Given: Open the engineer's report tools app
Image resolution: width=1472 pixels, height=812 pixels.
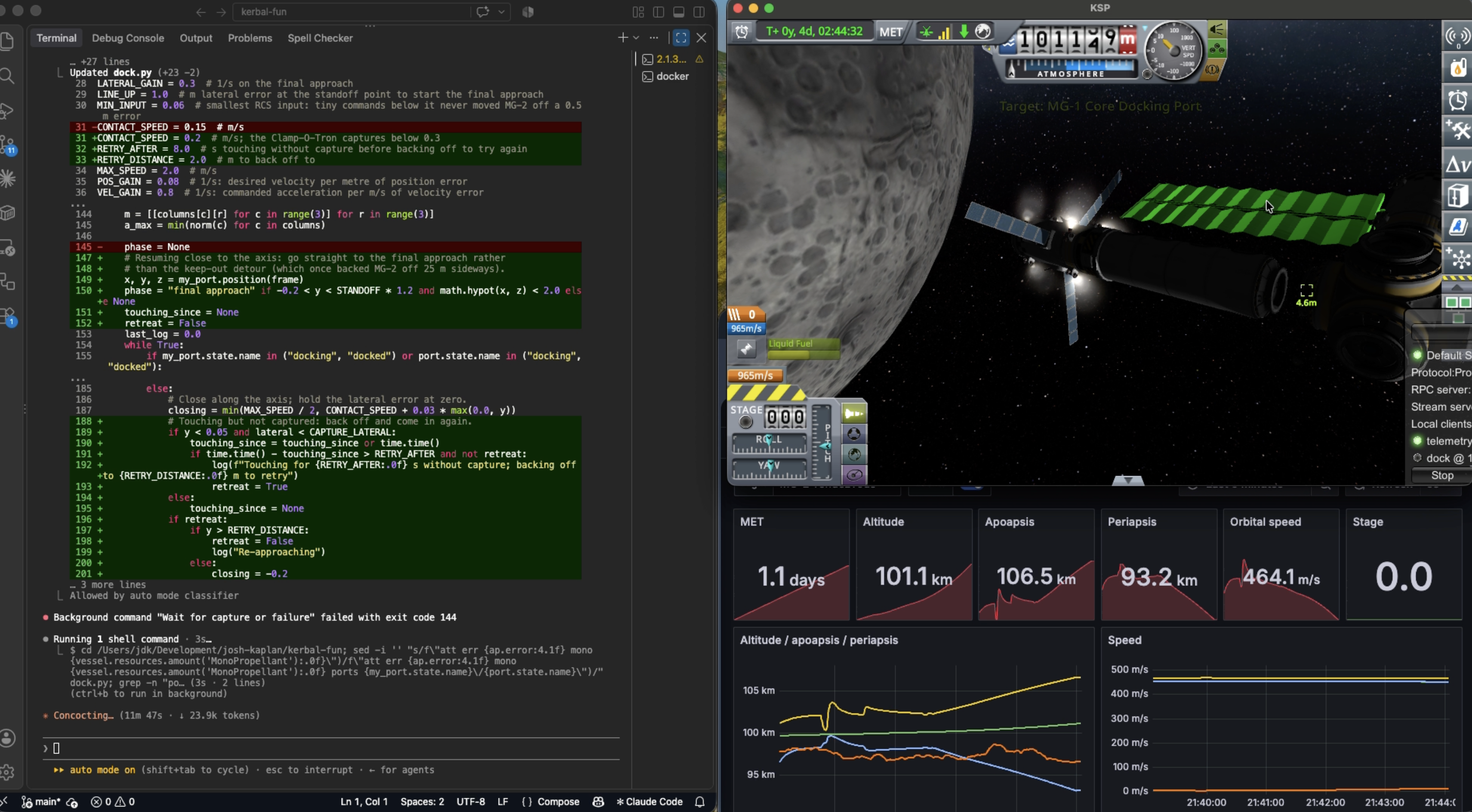Looking at the screenshot, I should (x=1457, y=132).
